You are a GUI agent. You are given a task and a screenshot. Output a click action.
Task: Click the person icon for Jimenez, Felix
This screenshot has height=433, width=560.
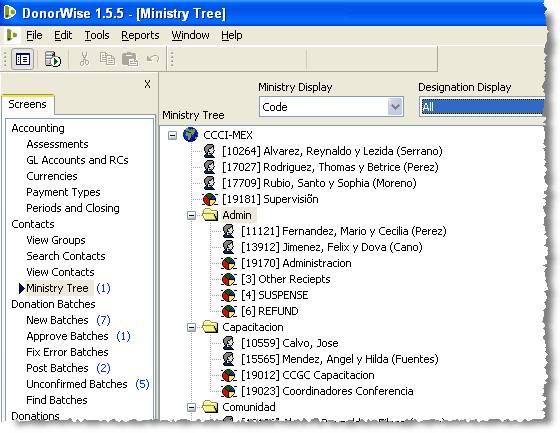[229, 247]
